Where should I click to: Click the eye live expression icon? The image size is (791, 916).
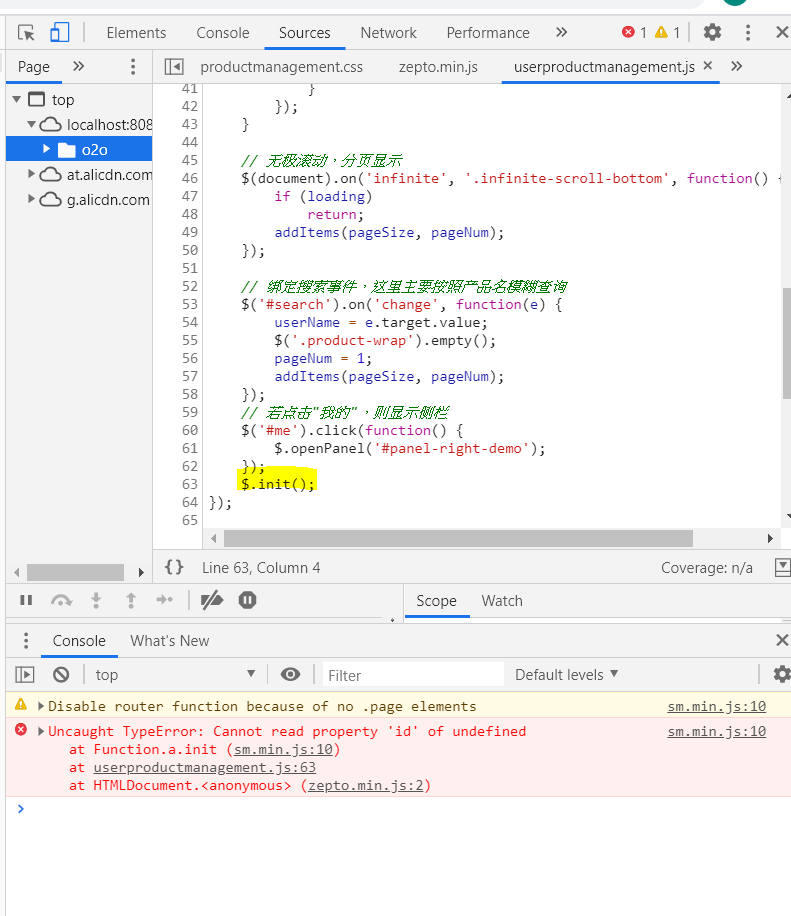(x=290, y=674)
